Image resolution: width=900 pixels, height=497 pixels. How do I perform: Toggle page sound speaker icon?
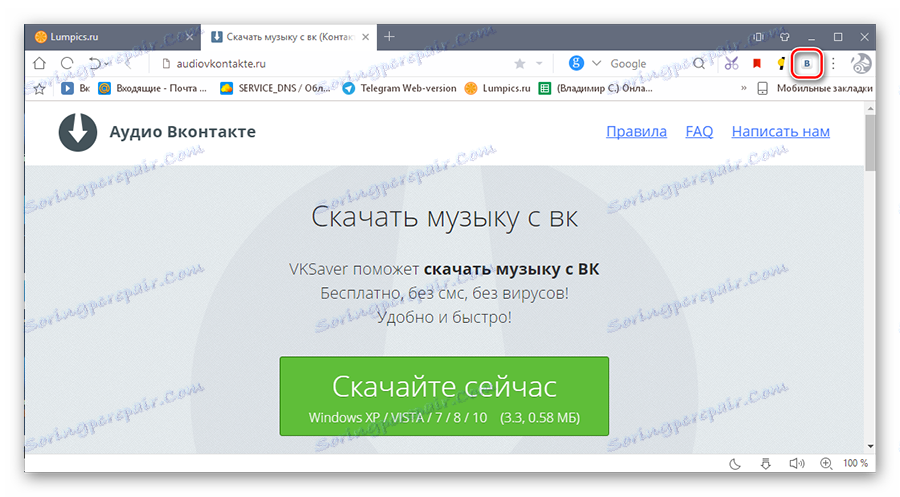click(797, 463)
